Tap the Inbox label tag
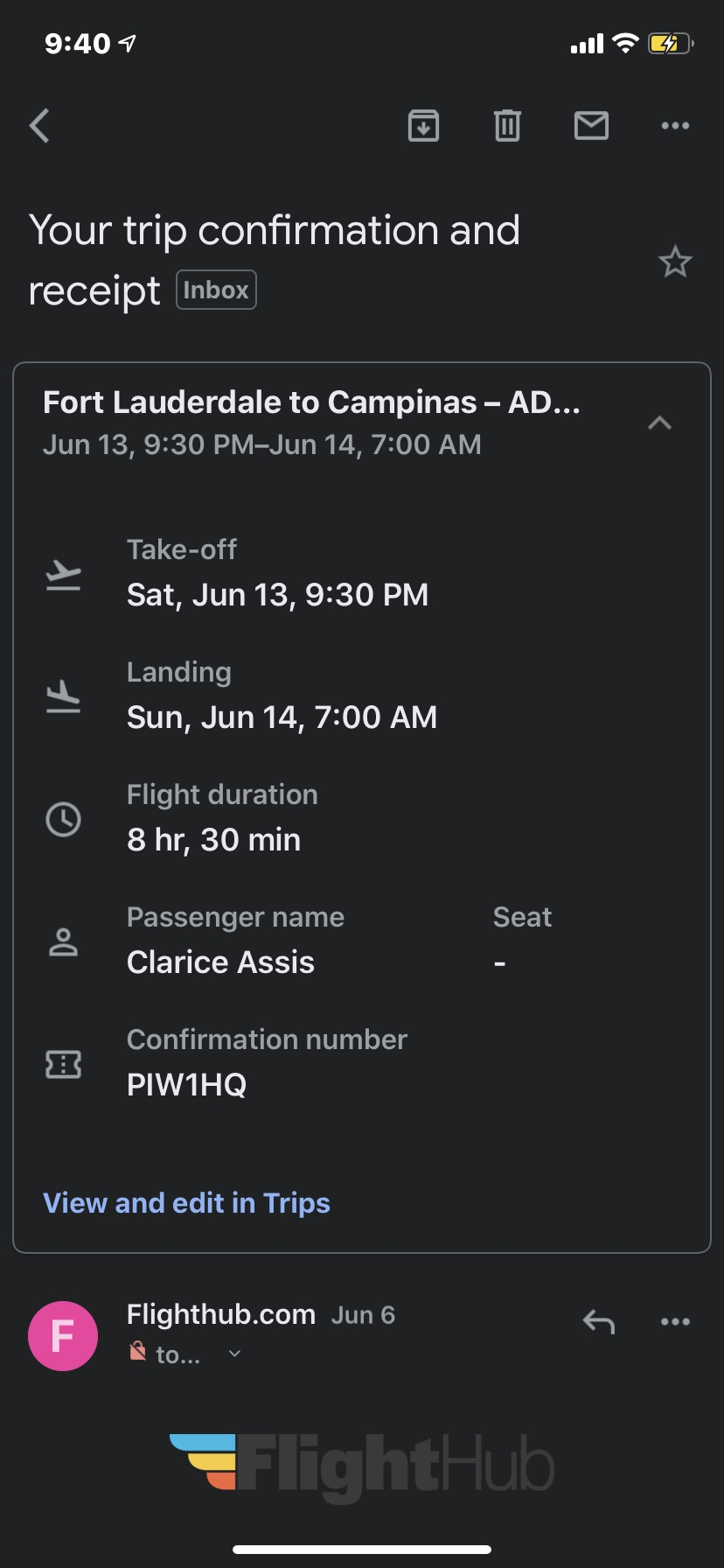Viewport: 724px width, 1568px height. click(x=216, y=290)
